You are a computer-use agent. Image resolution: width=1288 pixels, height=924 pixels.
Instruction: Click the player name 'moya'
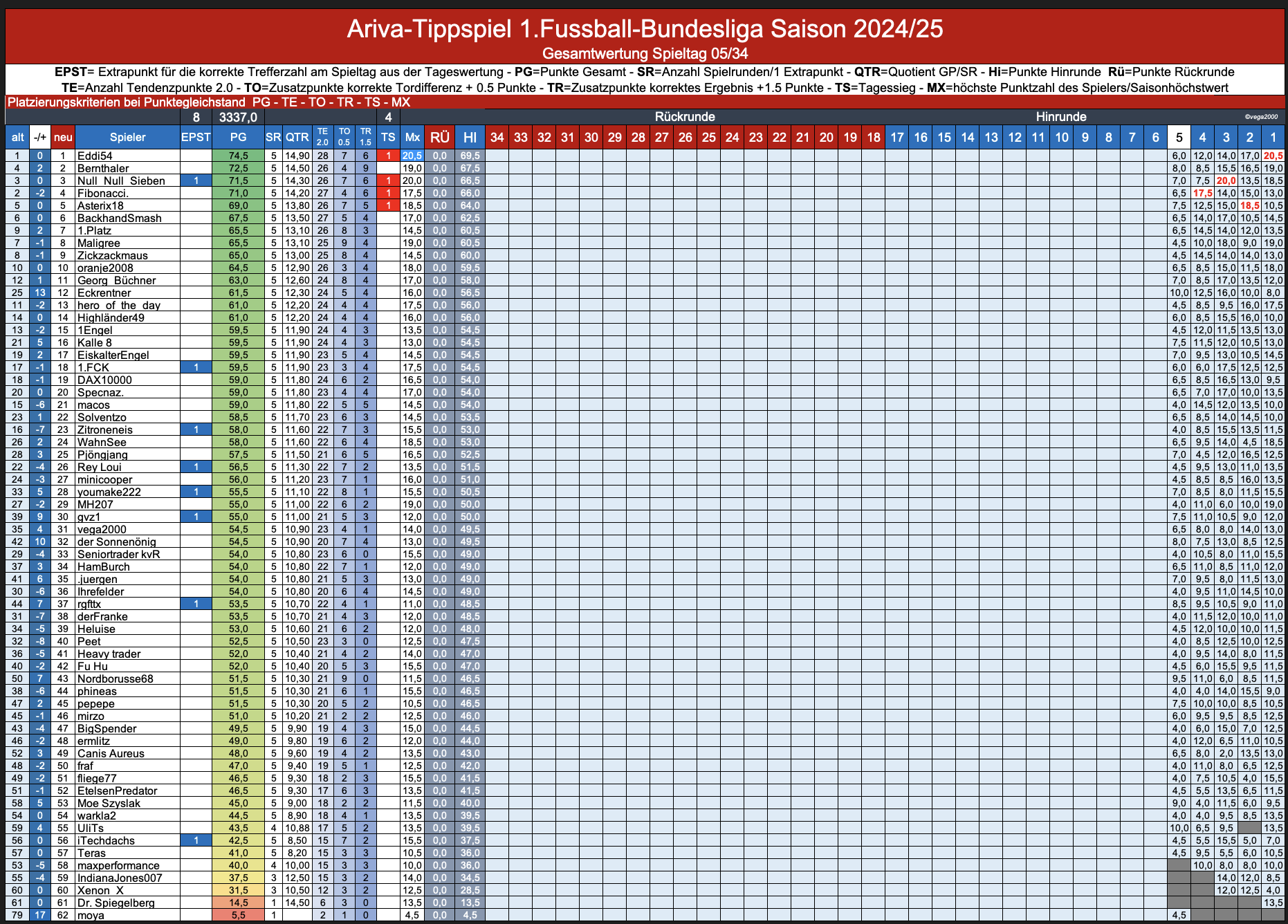tap(91, 915)
